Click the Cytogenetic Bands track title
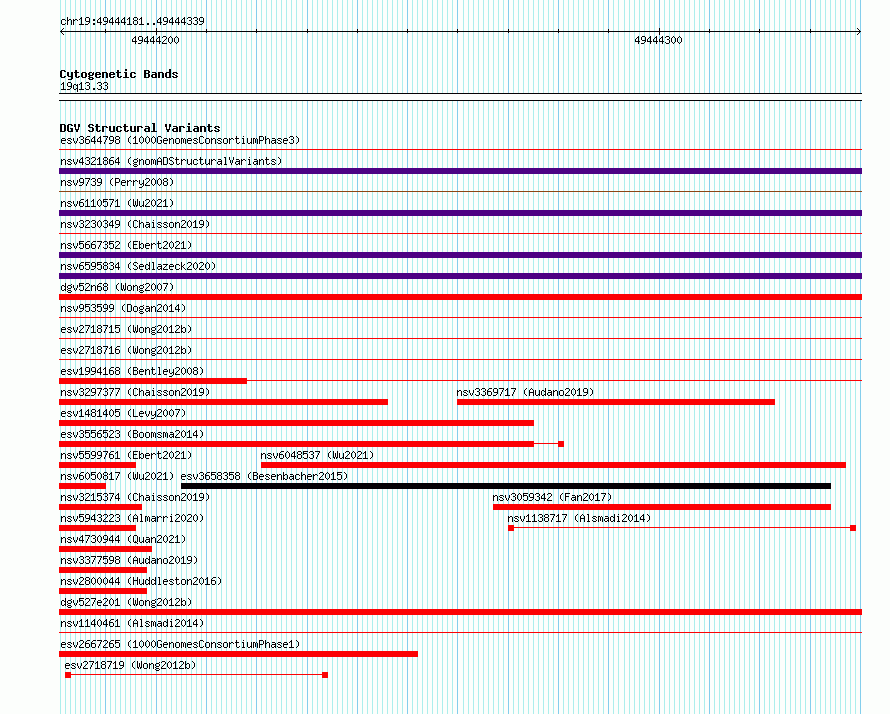Screen dimensions: 890x714 coord(119,74)
